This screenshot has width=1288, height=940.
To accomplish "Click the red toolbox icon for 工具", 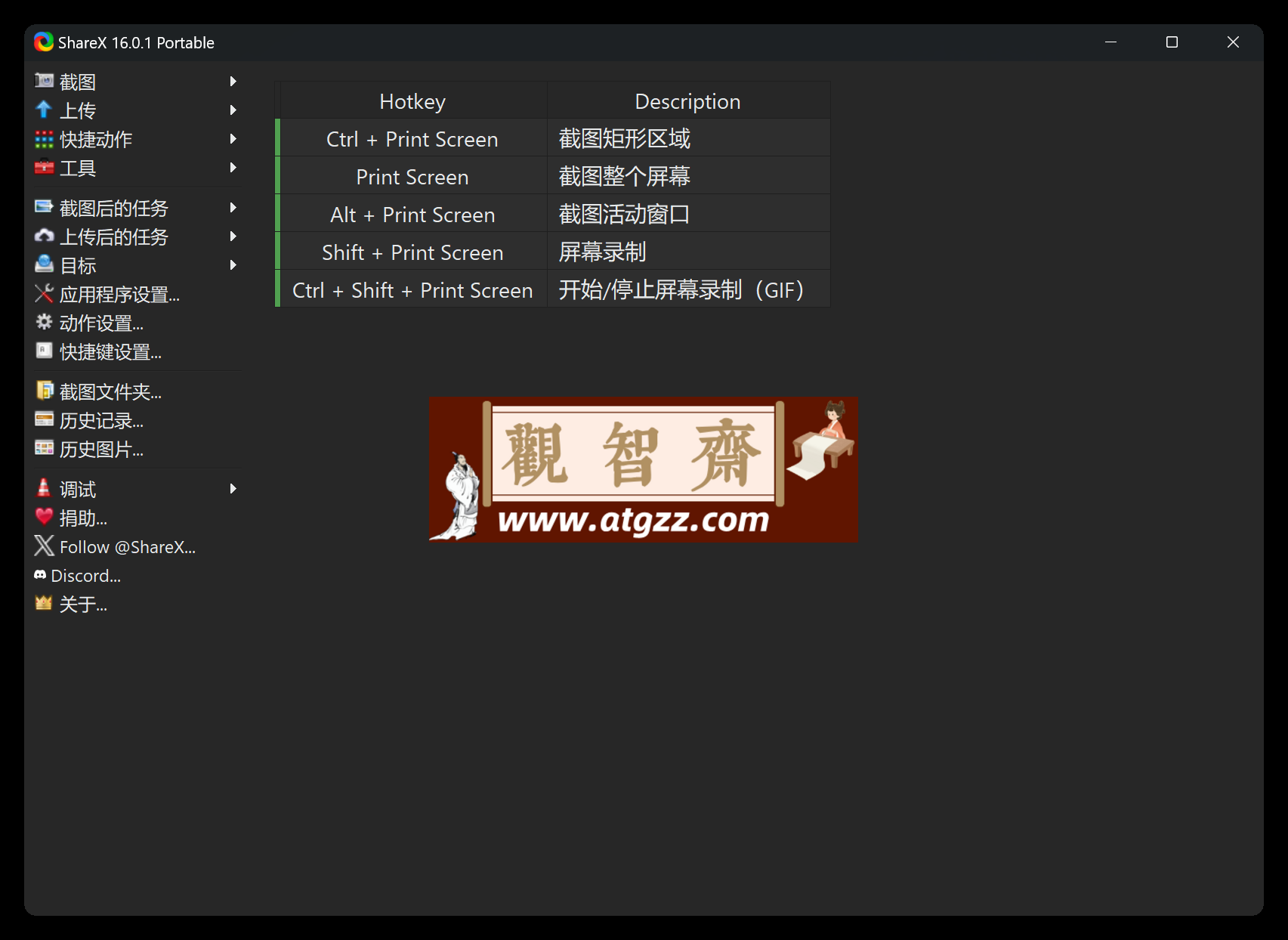I will pos(44,168).
